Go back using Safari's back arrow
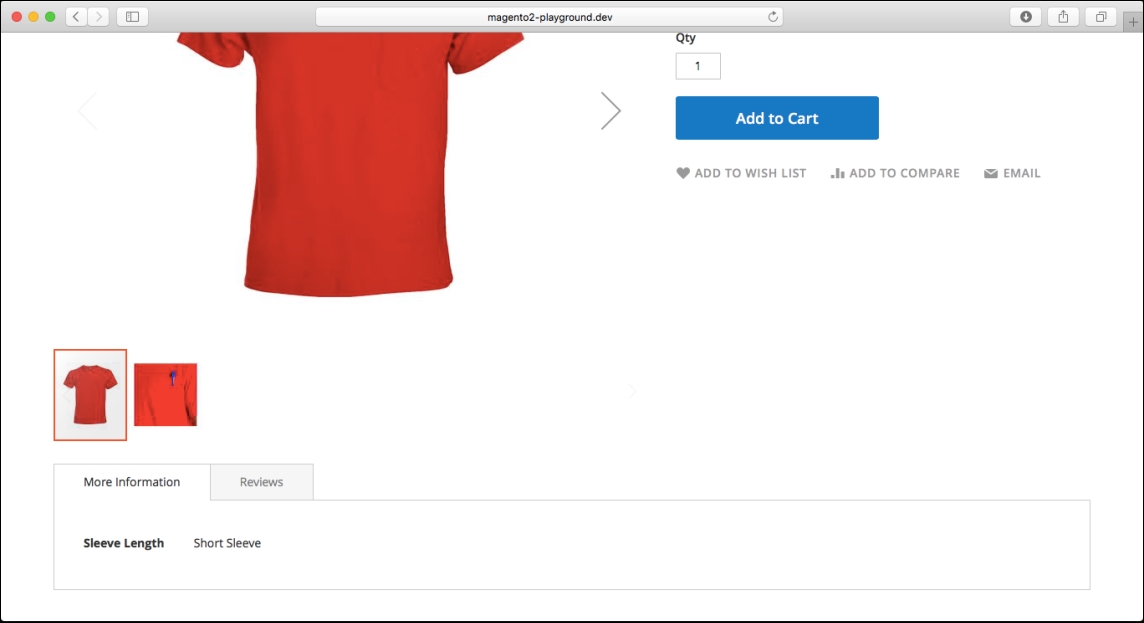1144x623 pixels. pyautogui.click(x=76, y=17)
